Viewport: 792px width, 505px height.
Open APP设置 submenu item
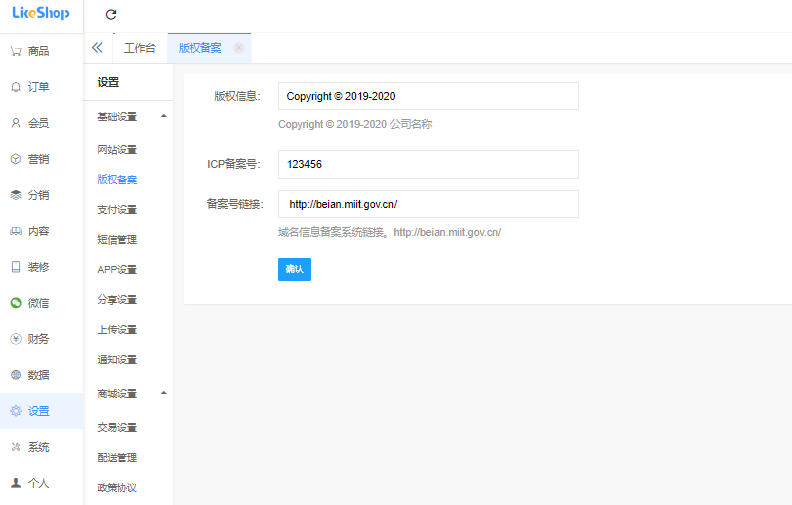pyautogui.click(x=117, y=270)
